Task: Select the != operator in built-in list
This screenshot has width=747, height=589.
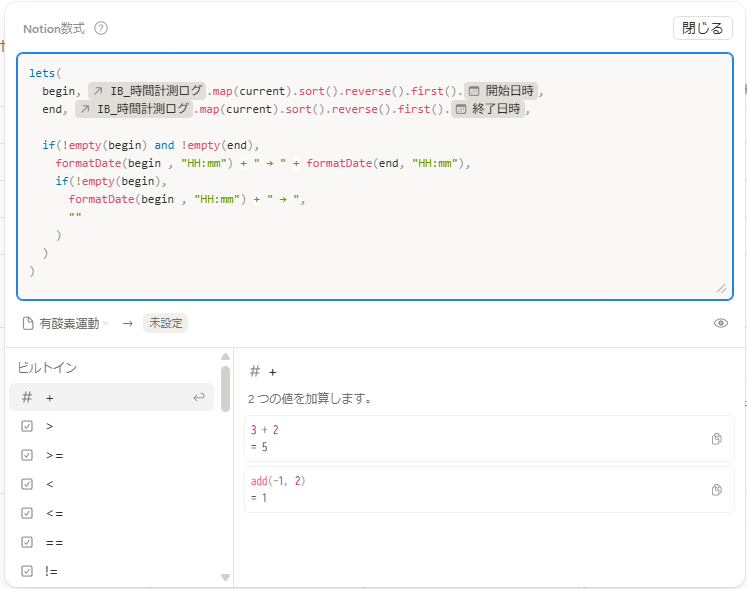Action: pos(111,571)
